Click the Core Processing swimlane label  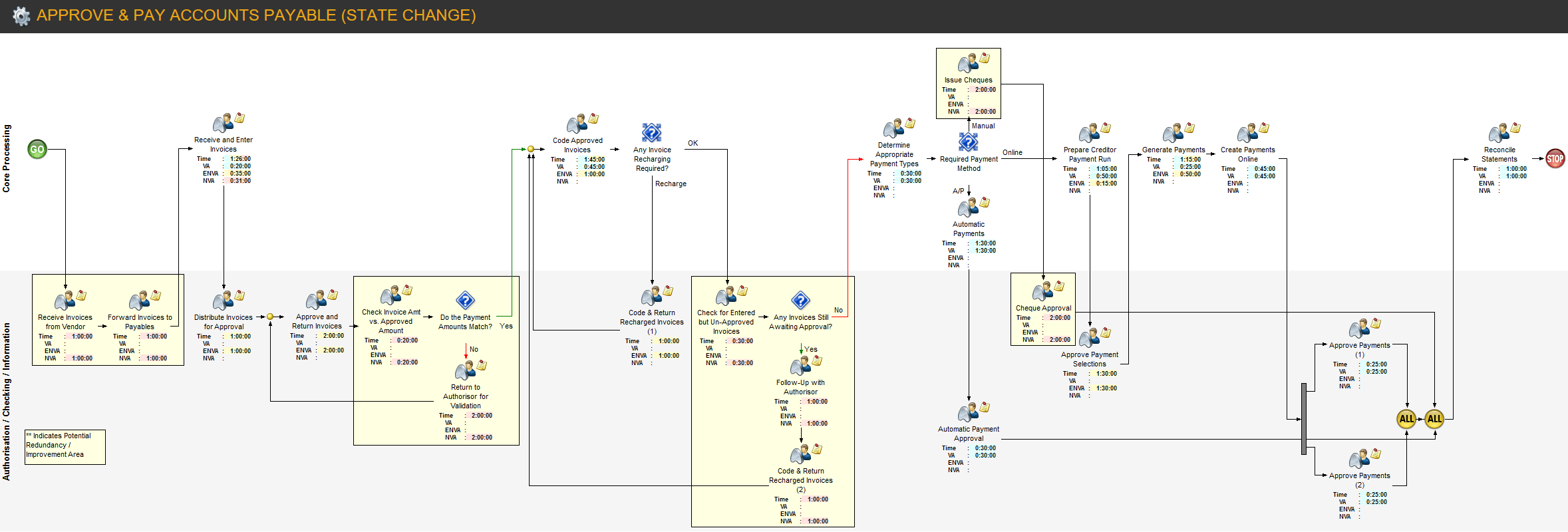coord(7,158)
